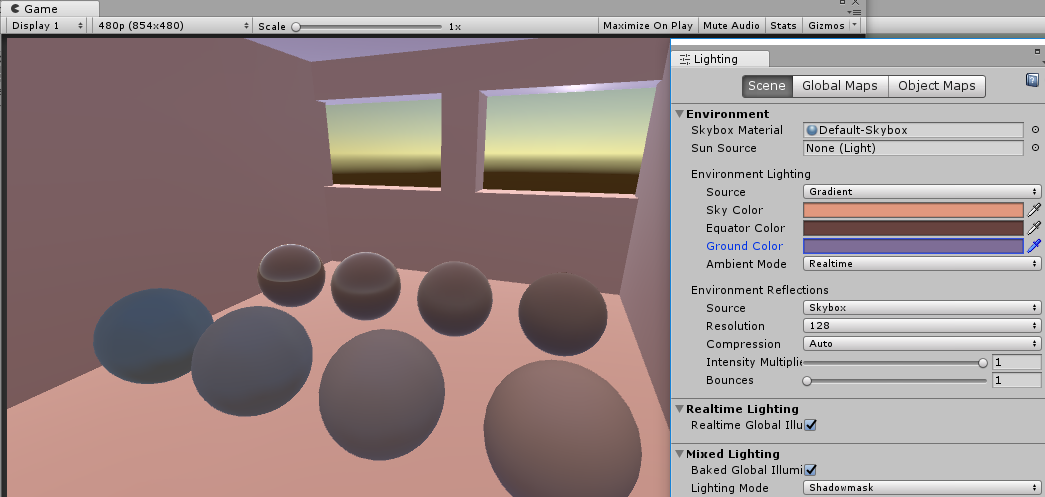Toggle Realtime Global Illumination checkbox

pyautogui.click(x=810, y=425)
